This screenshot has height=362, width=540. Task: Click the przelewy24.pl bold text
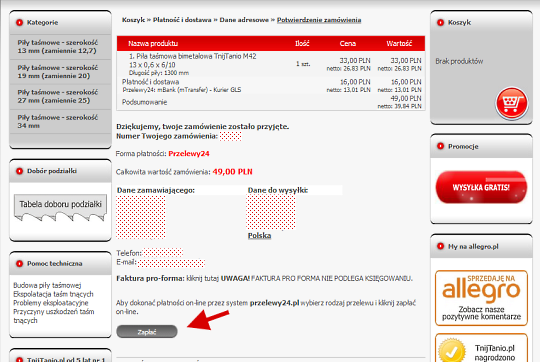274,303
